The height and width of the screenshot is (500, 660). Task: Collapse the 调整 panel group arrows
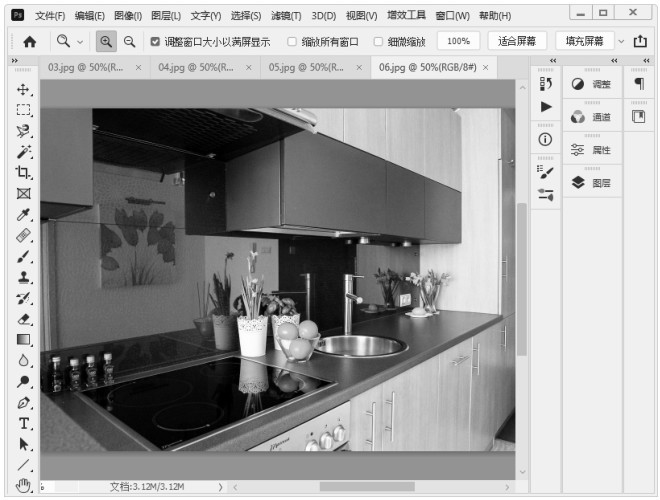(x=614, y=61)
